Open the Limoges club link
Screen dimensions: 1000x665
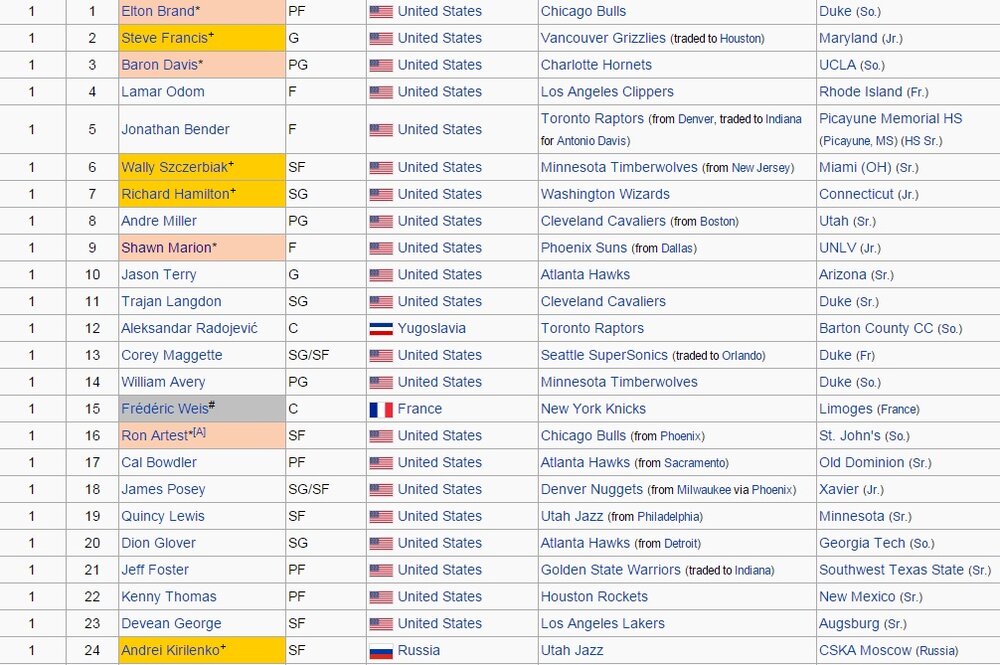pyautogui.click(x=846, y=408)
